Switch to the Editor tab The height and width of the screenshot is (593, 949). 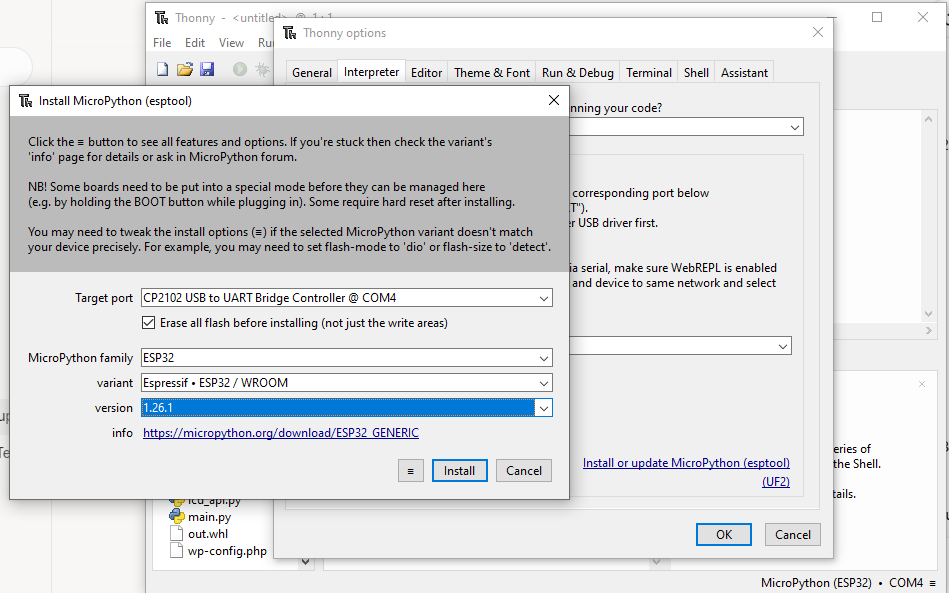coord(426,72)
